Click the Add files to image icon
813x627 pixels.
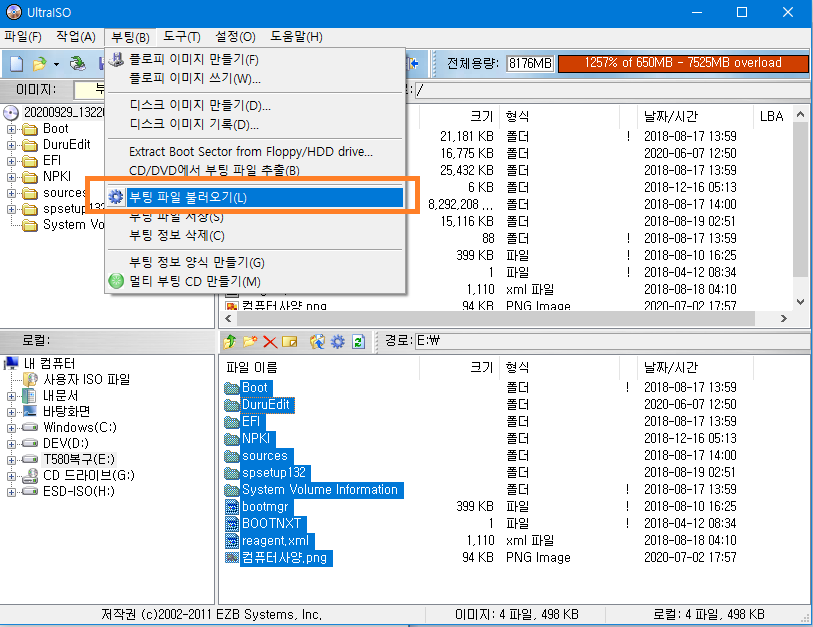click(x=317, y=341)
